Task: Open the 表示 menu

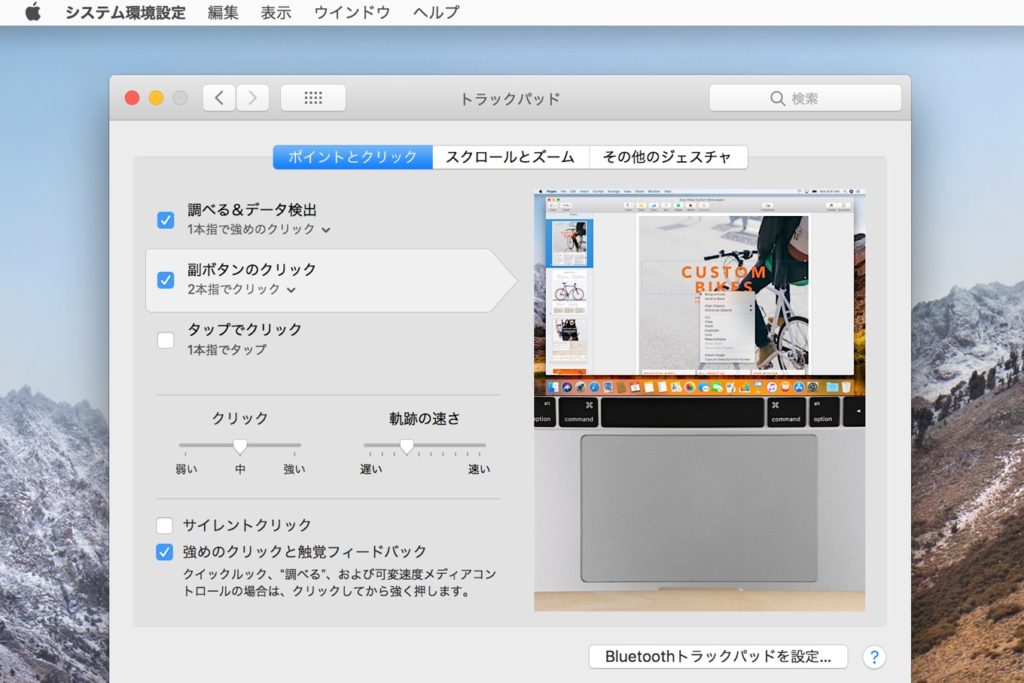Action: click(x=276, y=13)
